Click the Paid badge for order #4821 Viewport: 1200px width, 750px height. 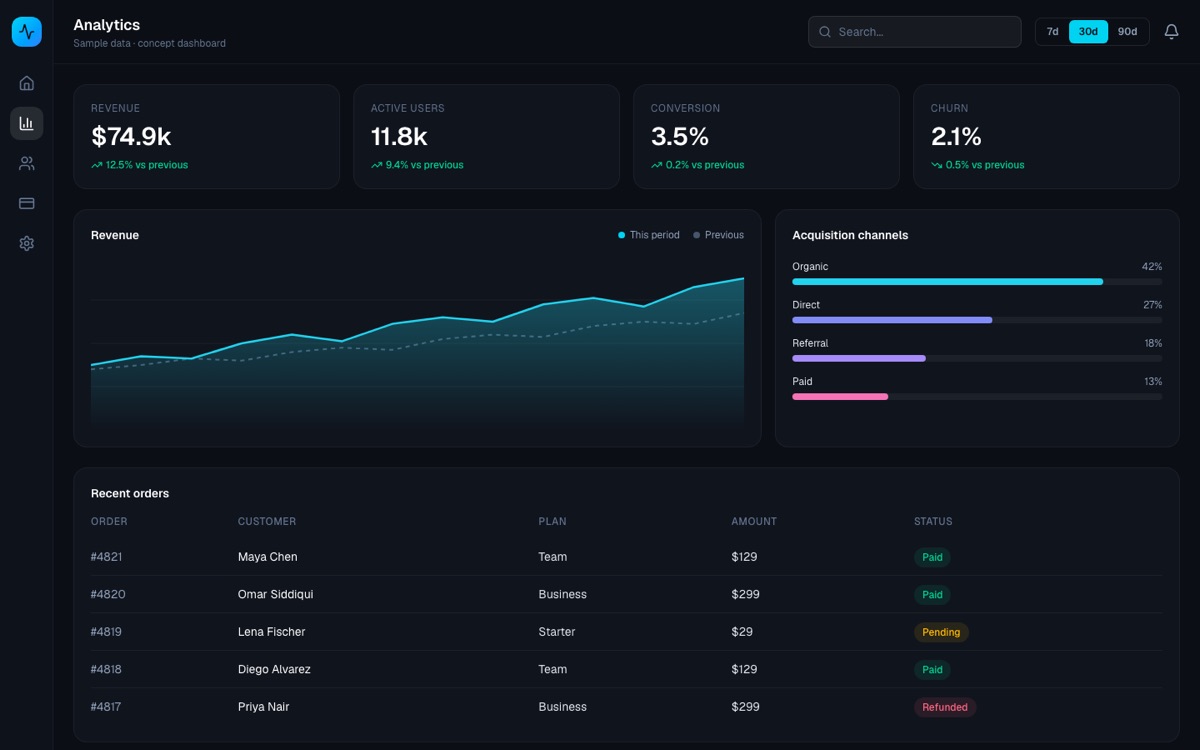click(932, 557)
